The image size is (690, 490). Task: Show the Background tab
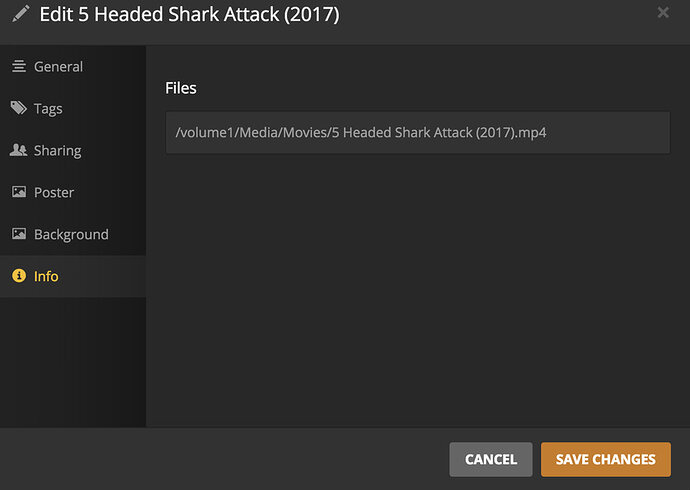pos(71,235)
